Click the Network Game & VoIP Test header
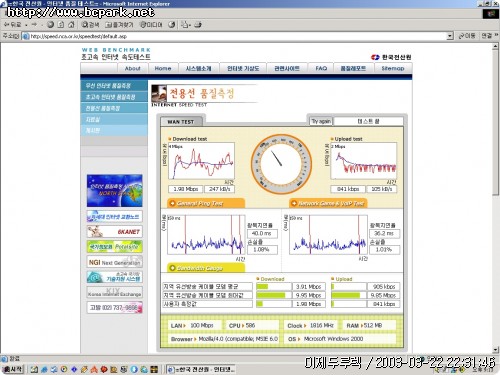The width and height of the screenshot is (500, 375). (x=328, y=203)
